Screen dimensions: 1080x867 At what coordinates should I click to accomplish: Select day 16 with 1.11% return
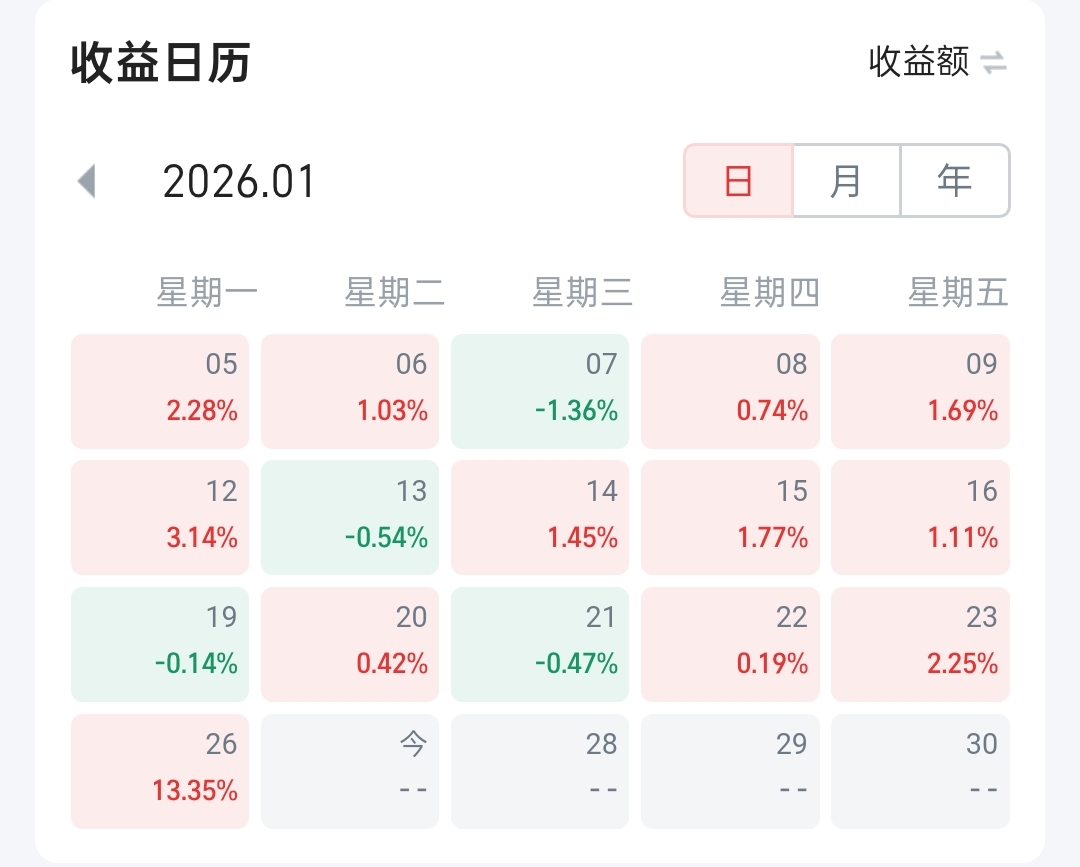point(920,517)
